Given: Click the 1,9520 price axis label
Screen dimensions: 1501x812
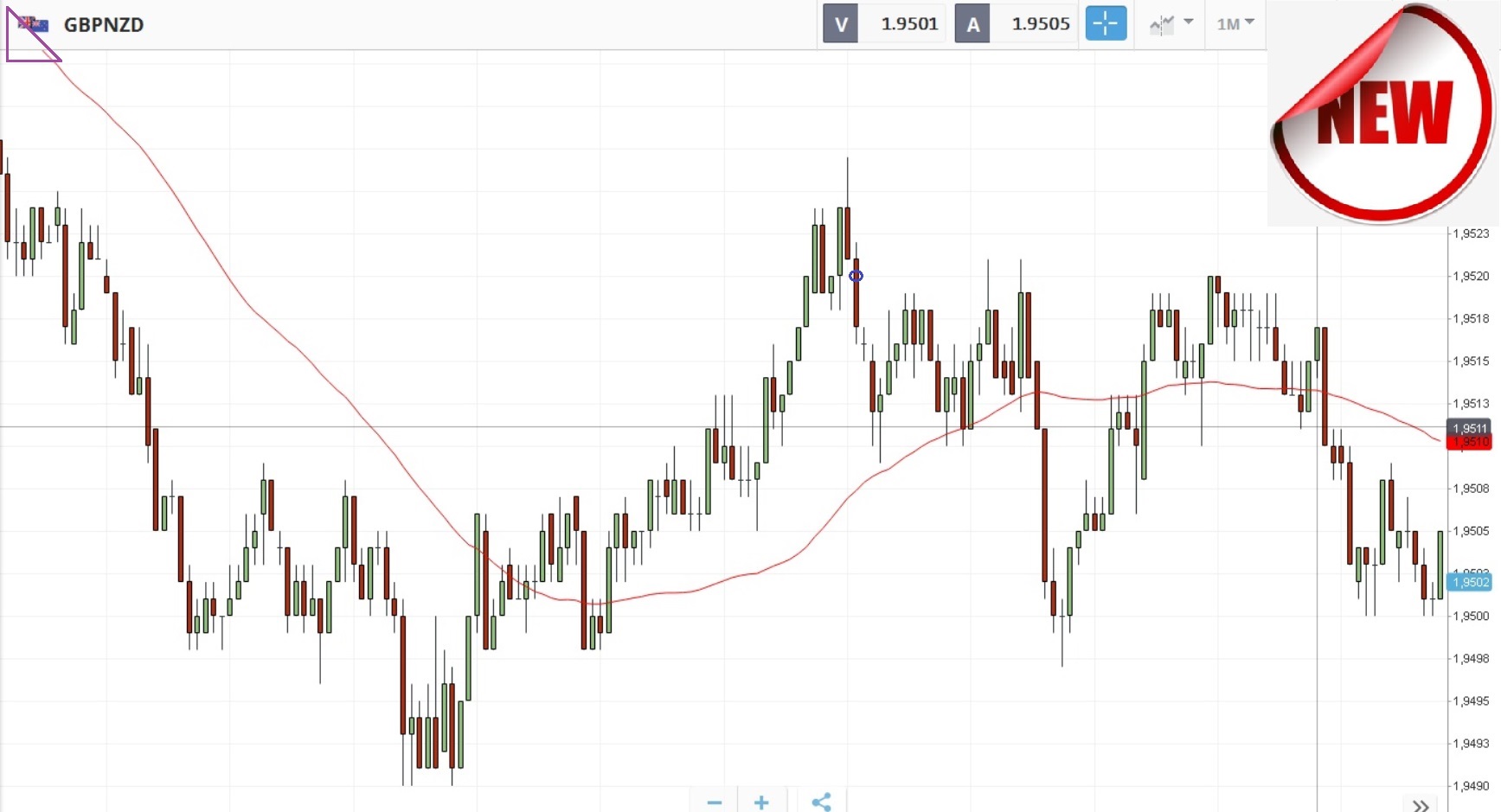Looking at the screenshot, I should coord(1471,276).
